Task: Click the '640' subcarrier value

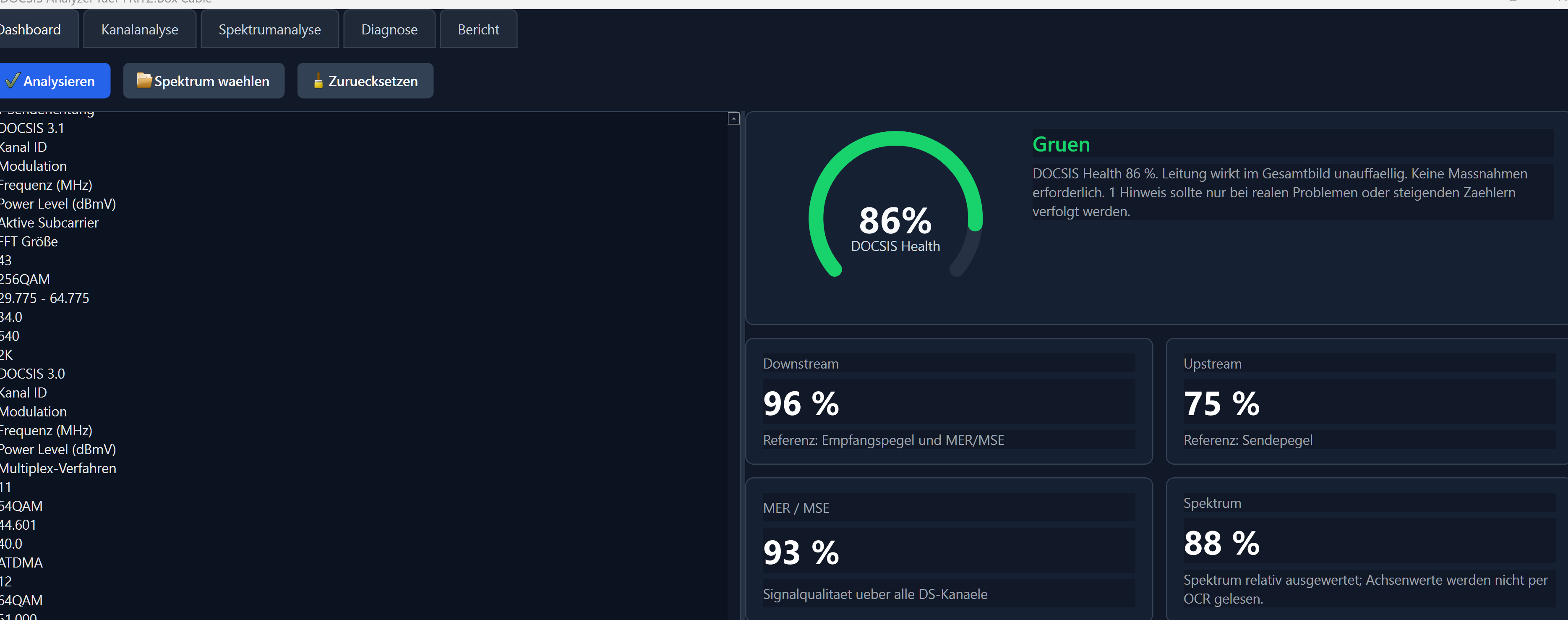Action: 10,336
